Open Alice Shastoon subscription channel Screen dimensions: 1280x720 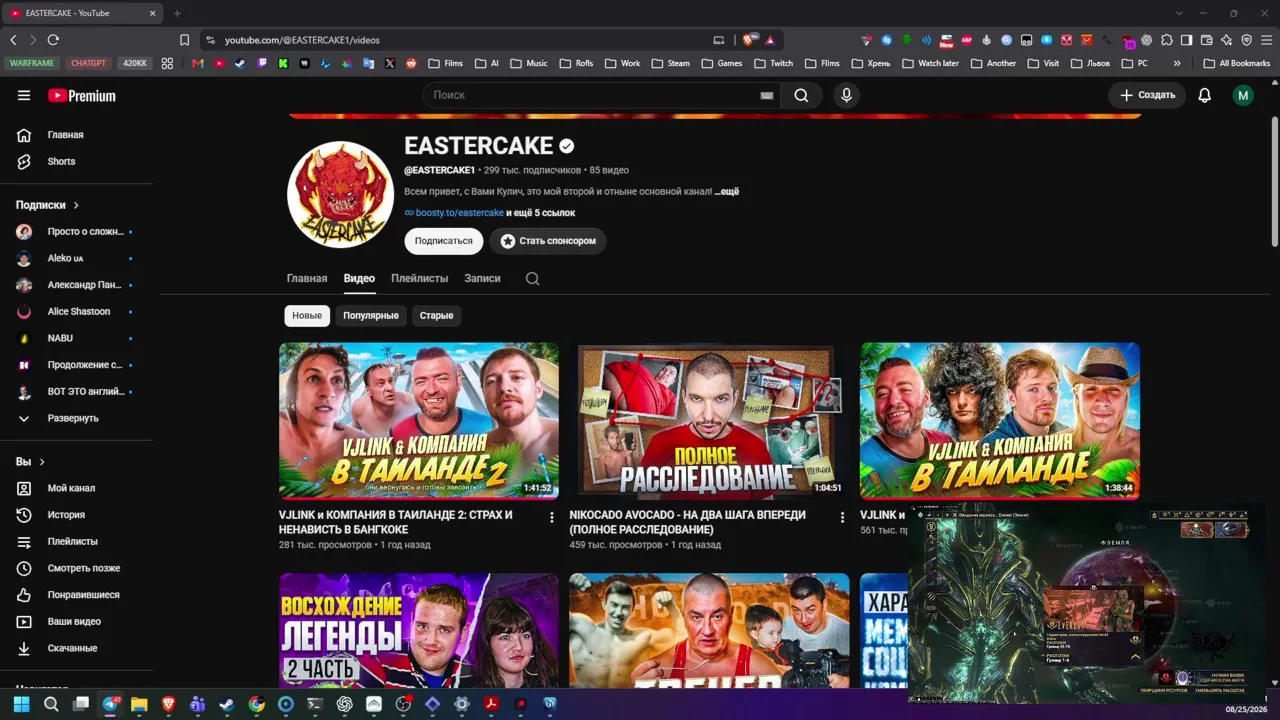[x=77, y=311]
